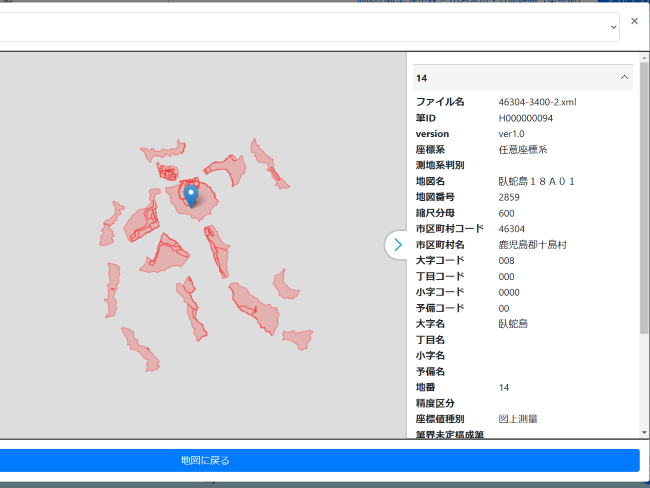
Task: Click the 地図番号 value 2859
Action: 509,197
